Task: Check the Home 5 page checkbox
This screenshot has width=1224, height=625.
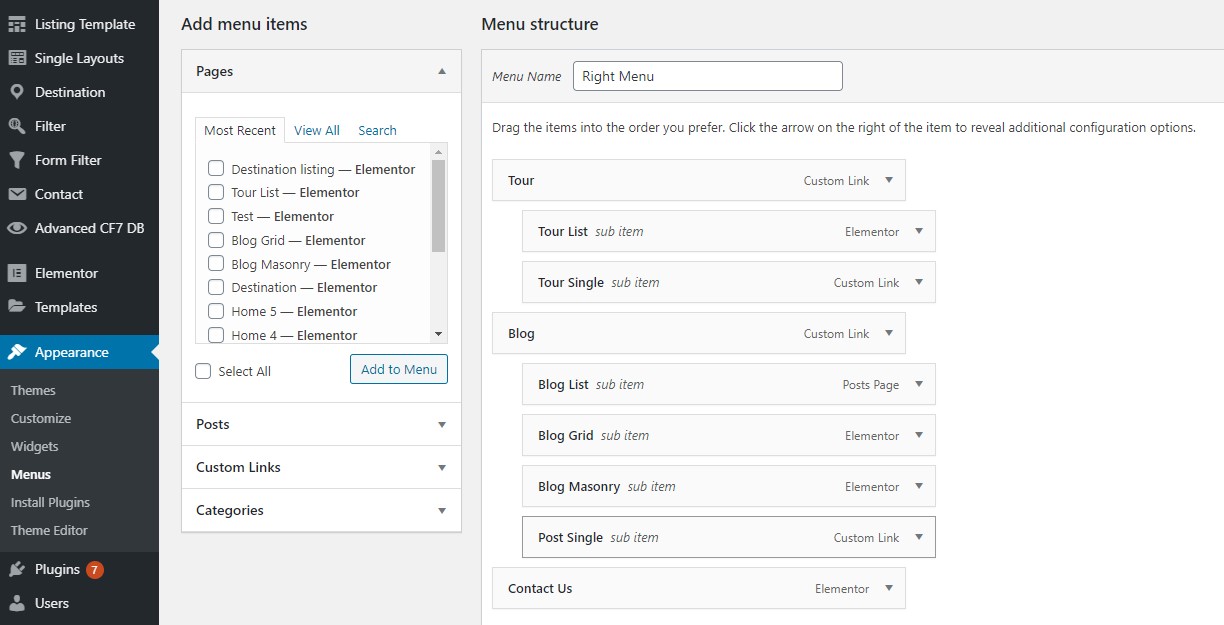Action: click(x=215, y=311)
